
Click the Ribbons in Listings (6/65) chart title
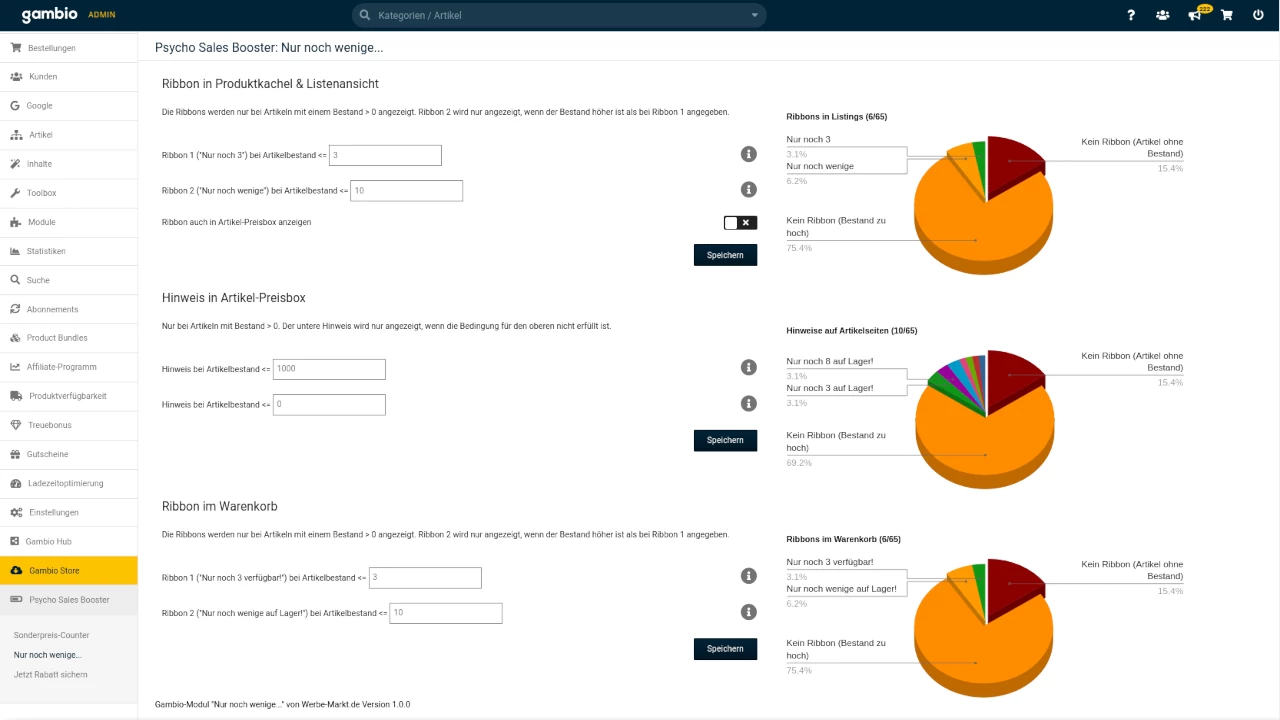point(836,117)
